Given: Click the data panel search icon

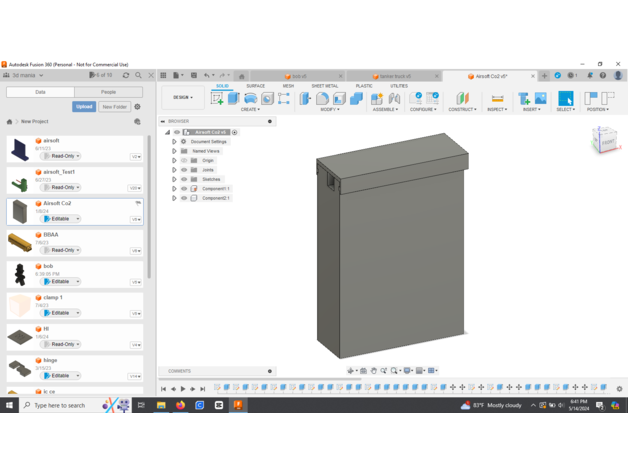Looking at the screenshot, I should coord(139,75).
